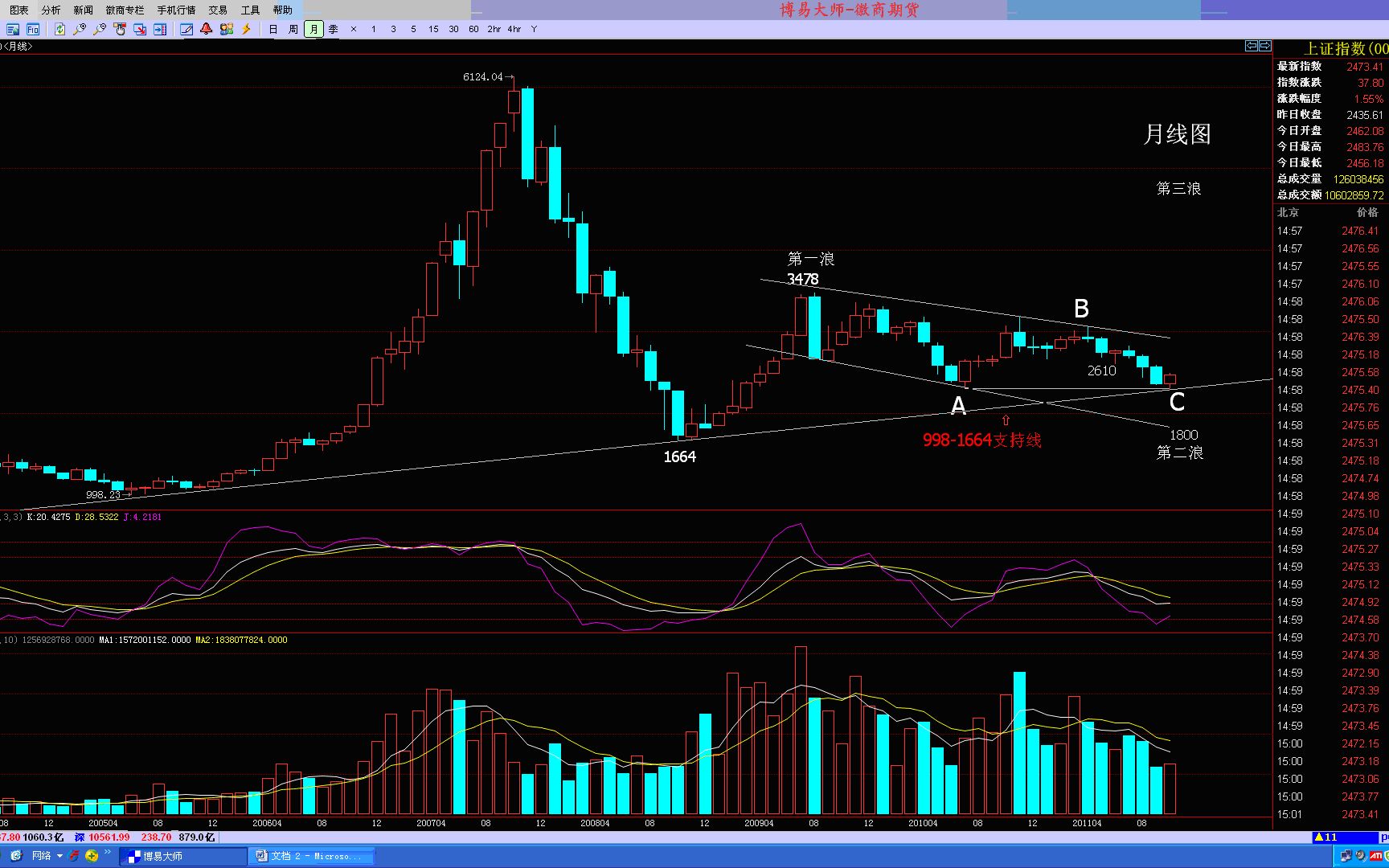Select the 60 minute chart period

(473, 29)
